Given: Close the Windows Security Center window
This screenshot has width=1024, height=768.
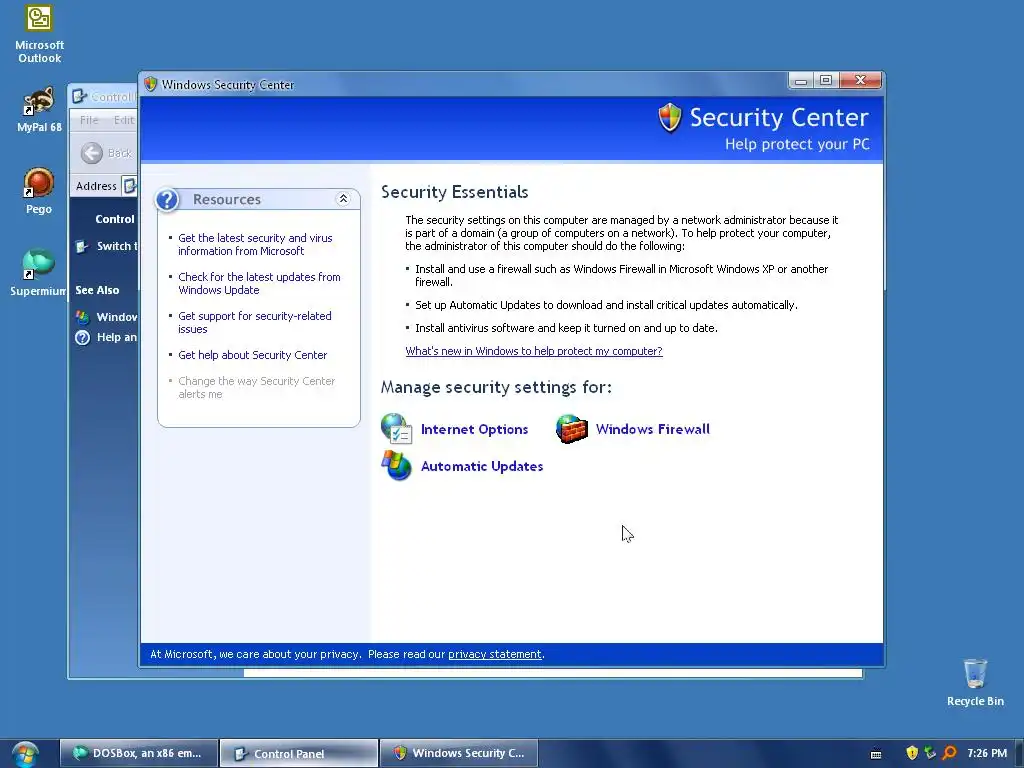Looking at the screenshot, I should tap(860, 80).
